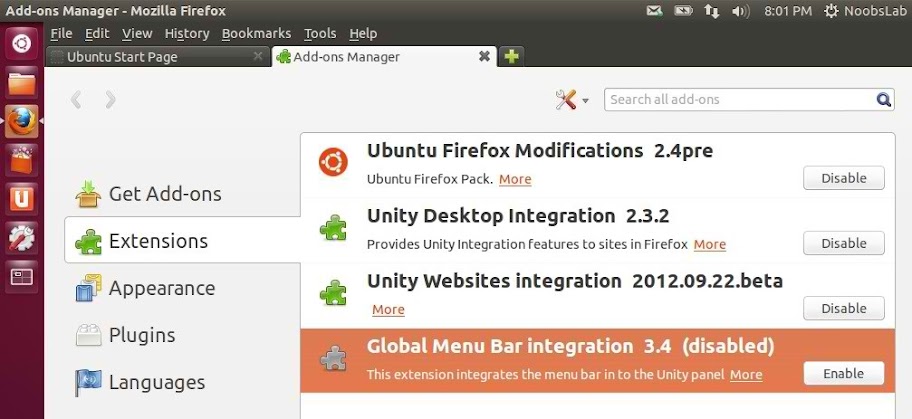Open the History menu

(x=187, y=34)
